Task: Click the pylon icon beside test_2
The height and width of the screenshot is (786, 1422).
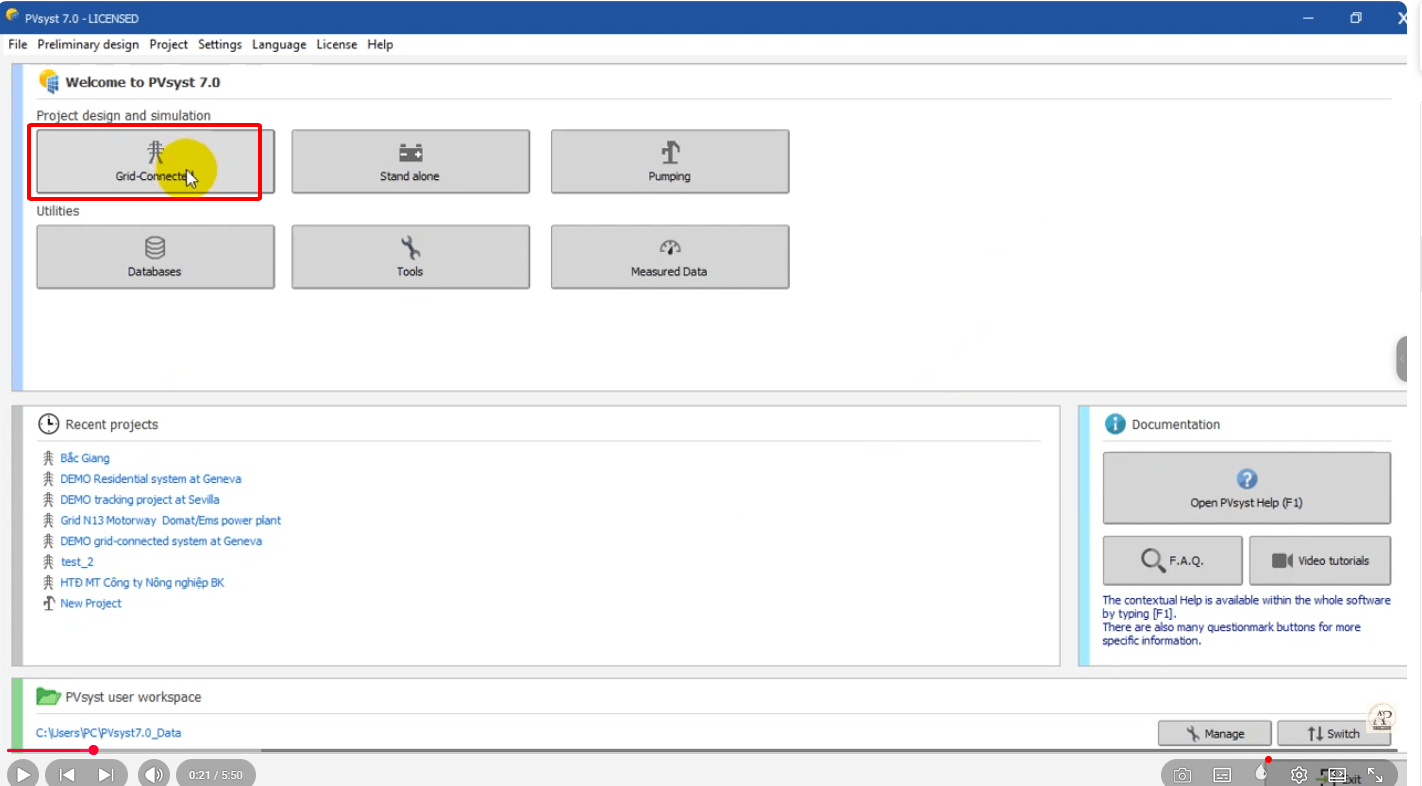Action: pos(47,562)
